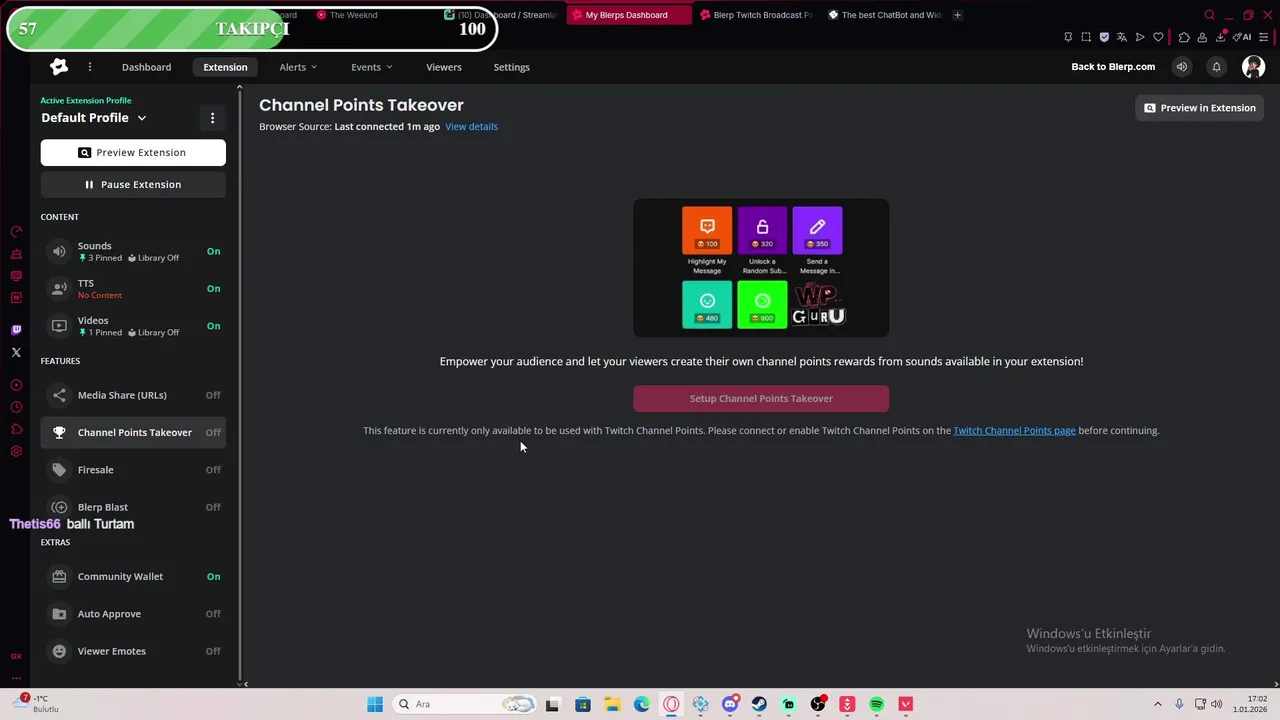Toggle Auto Approve Off status
The image size is (1280, 720).
(213, 614)
